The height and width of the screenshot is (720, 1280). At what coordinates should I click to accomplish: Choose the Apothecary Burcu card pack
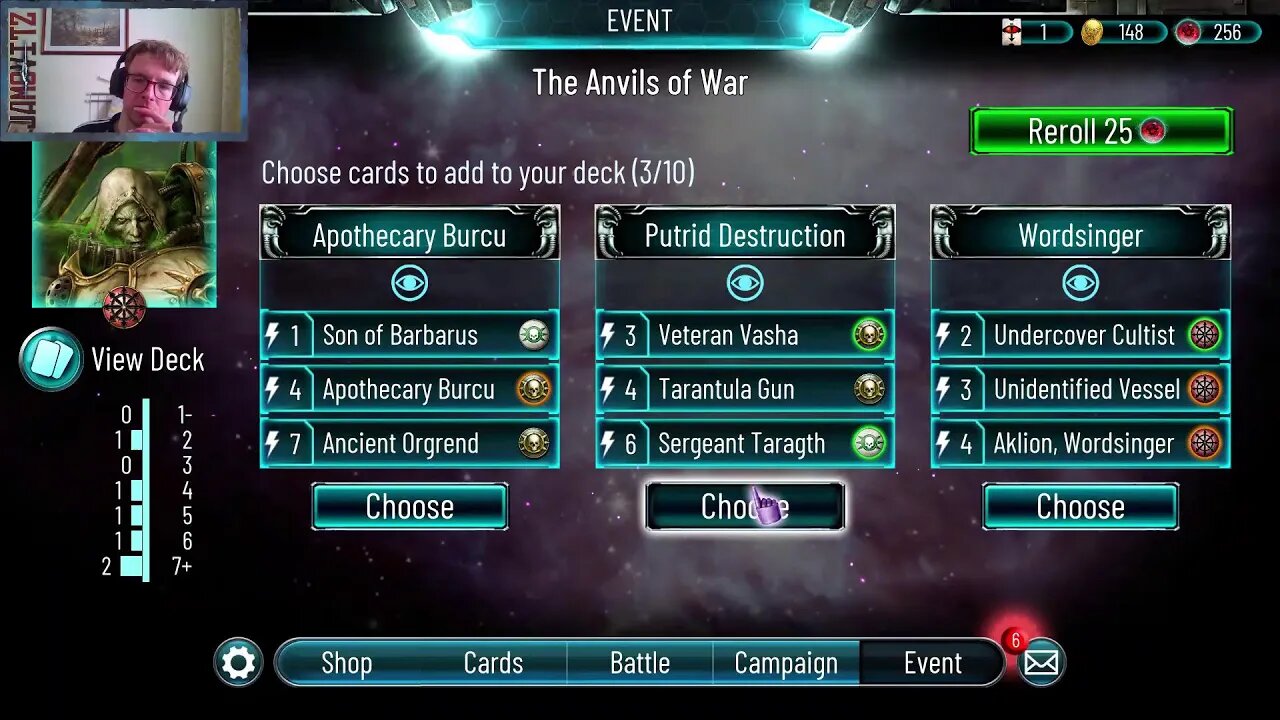point(409,506)
